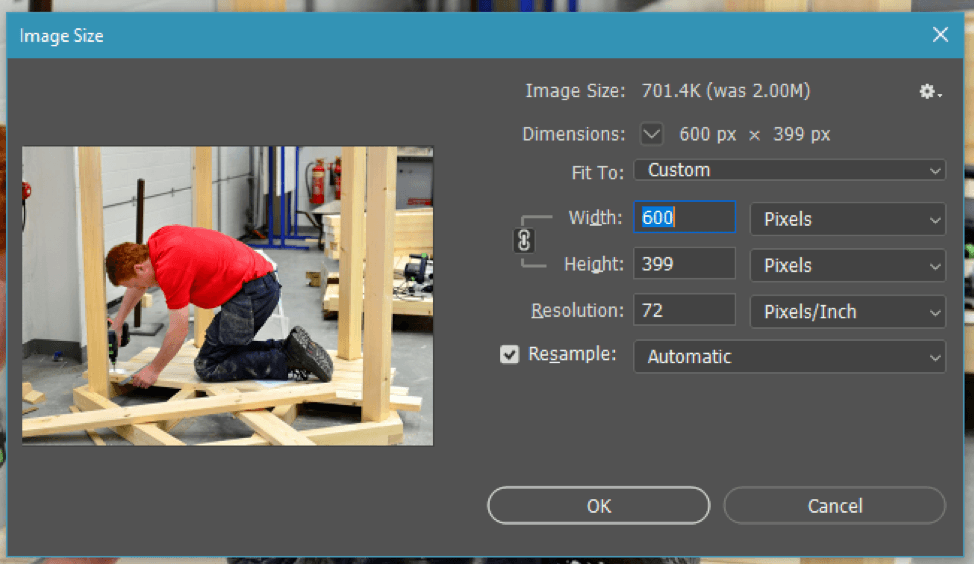Close the Image Size dialog
This screenshot has width=974, height=564.
point(940,35)
